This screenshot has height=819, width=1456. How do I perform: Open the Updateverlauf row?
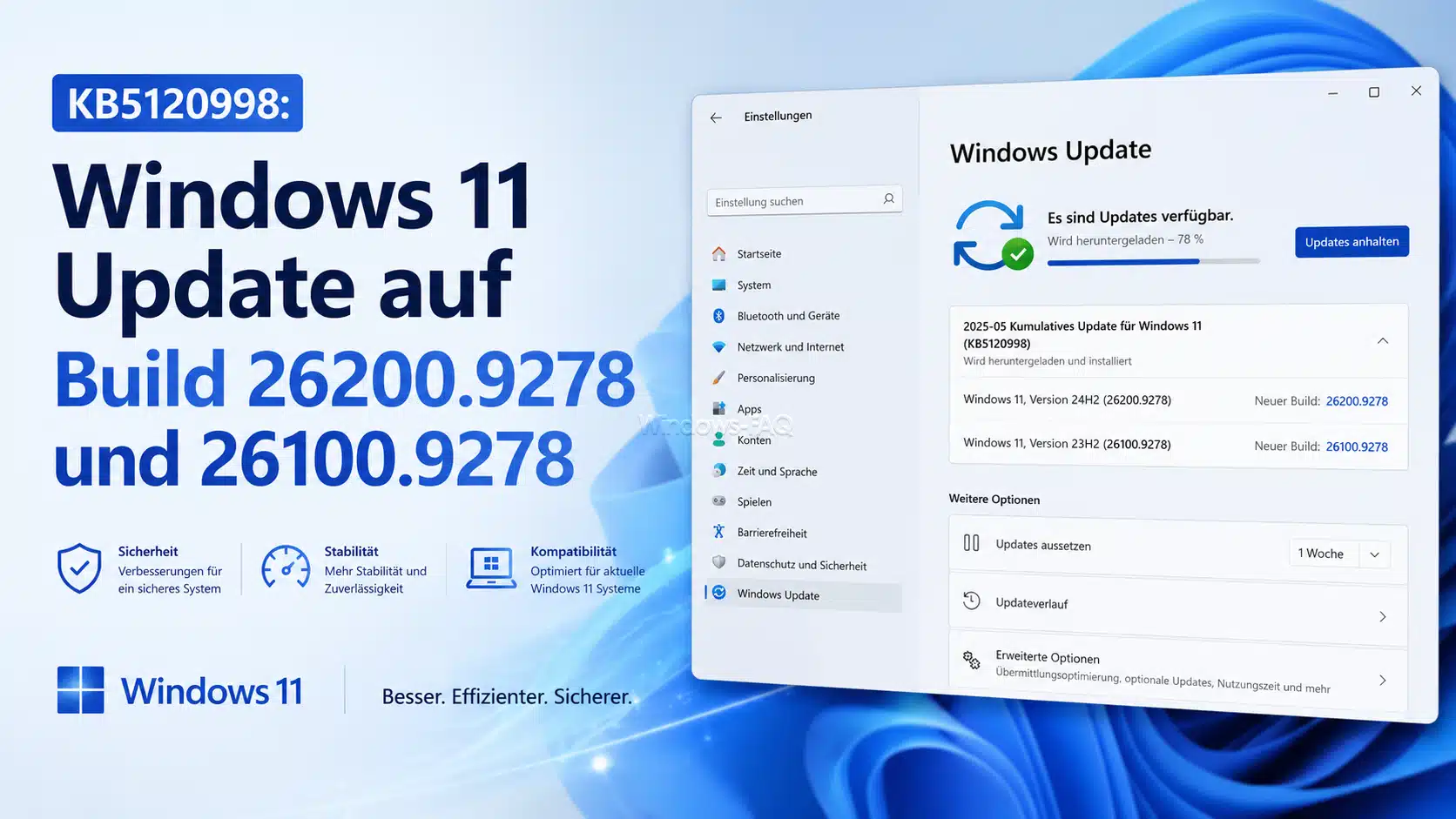1178,608
